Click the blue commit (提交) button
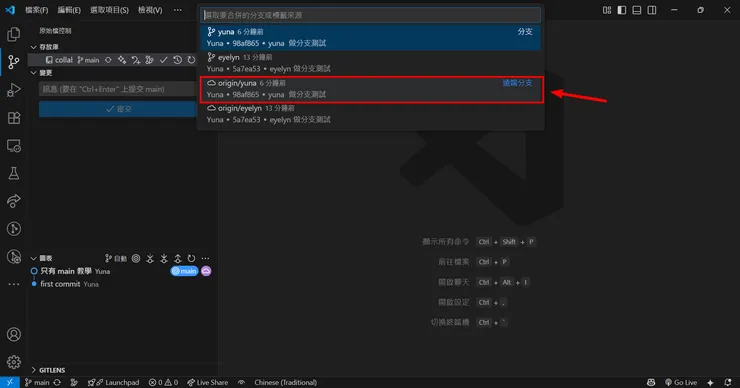Viewport: 740px width, 388px height. (118, 109)
